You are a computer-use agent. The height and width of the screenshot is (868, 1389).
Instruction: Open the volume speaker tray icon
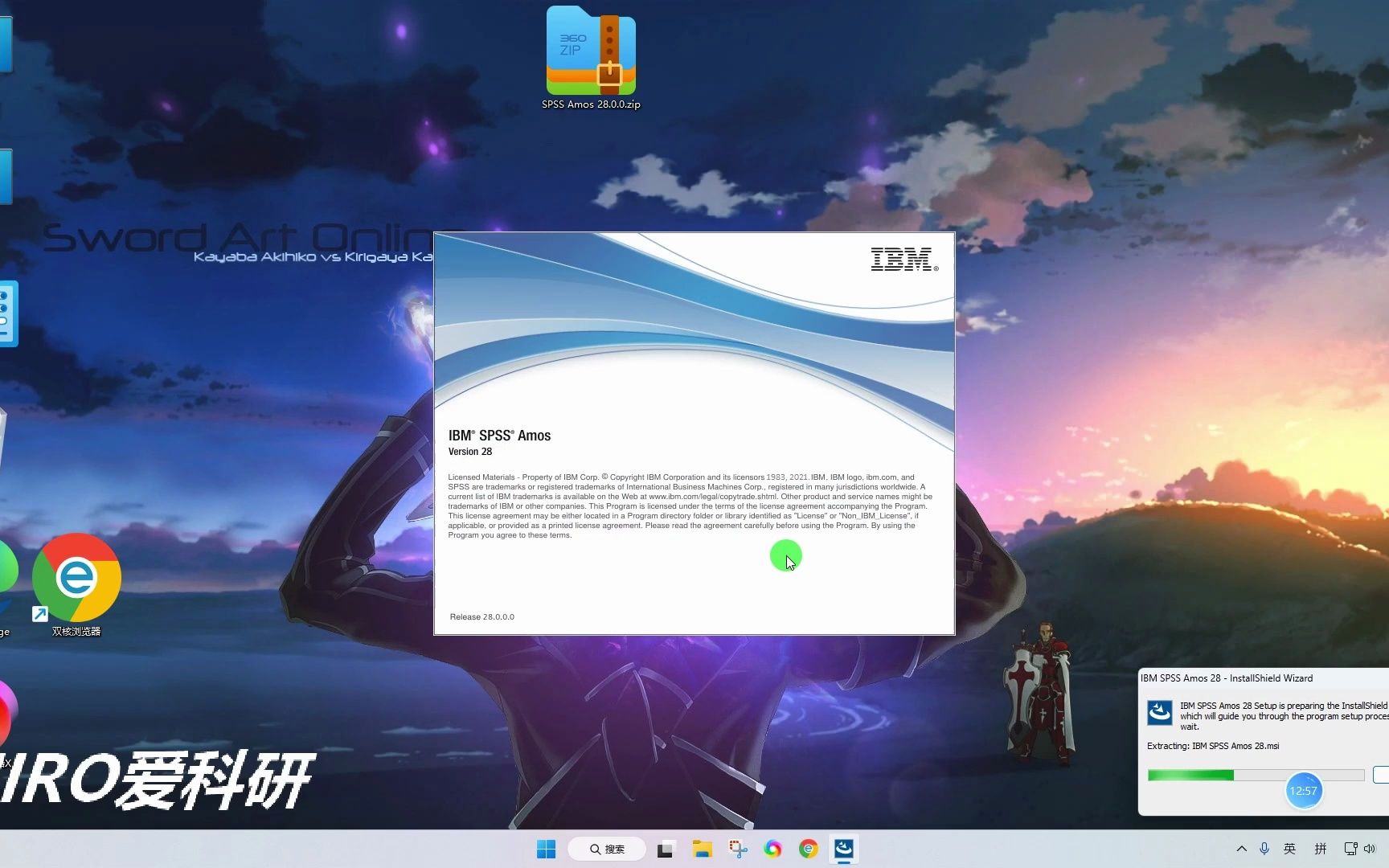point(1370,849)
